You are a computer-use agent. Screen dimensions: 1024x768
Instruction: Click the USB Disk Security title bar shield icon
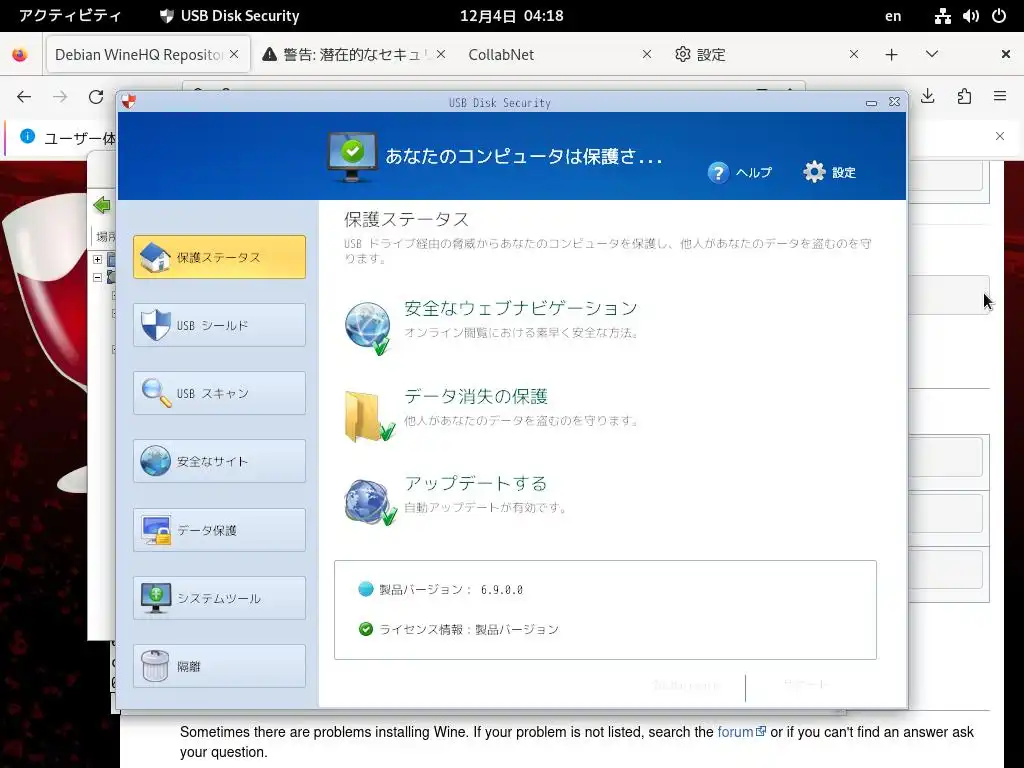click(129, 101)
